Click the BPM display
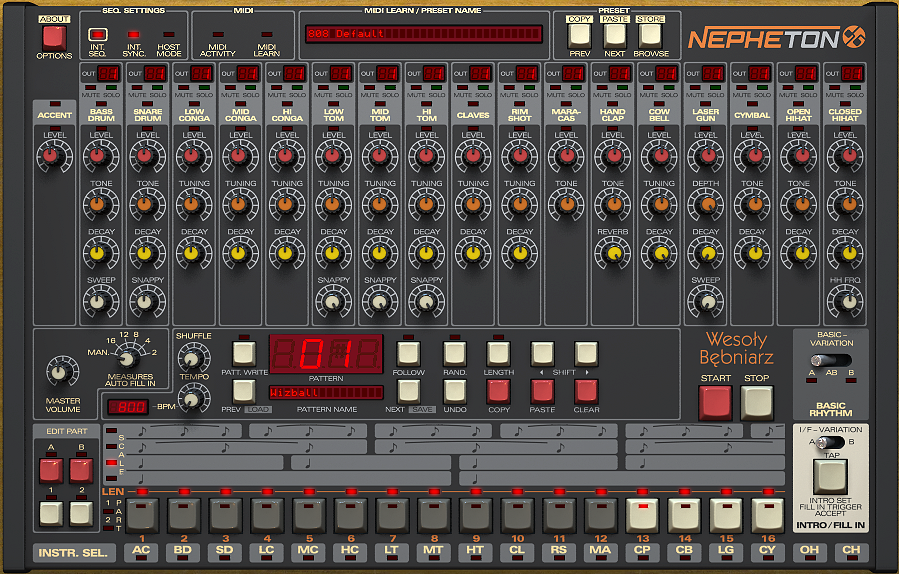The image size is (899, 574). 128,407
